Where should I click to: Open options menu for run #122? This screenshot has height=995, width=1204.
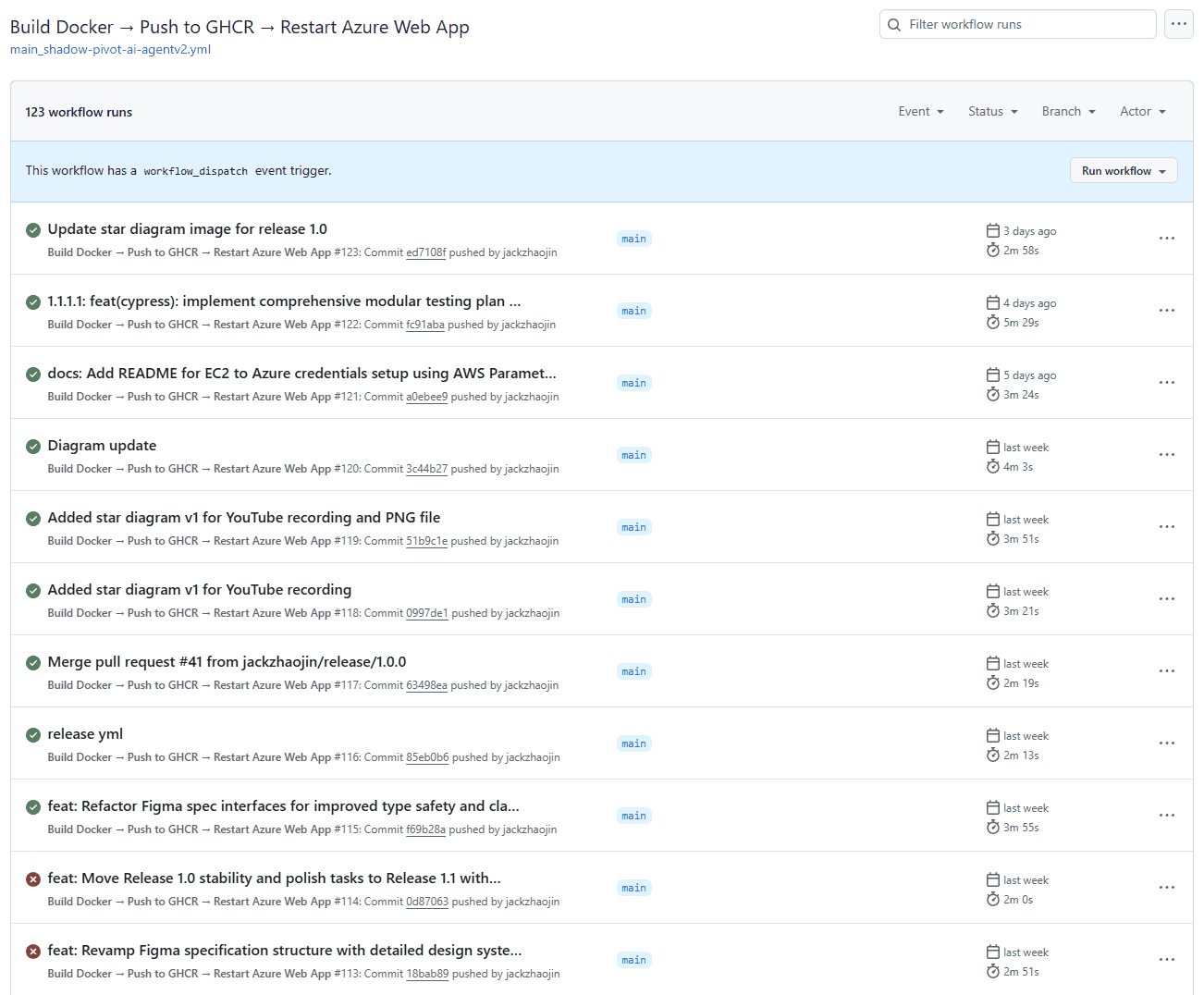coord(1167,311)
